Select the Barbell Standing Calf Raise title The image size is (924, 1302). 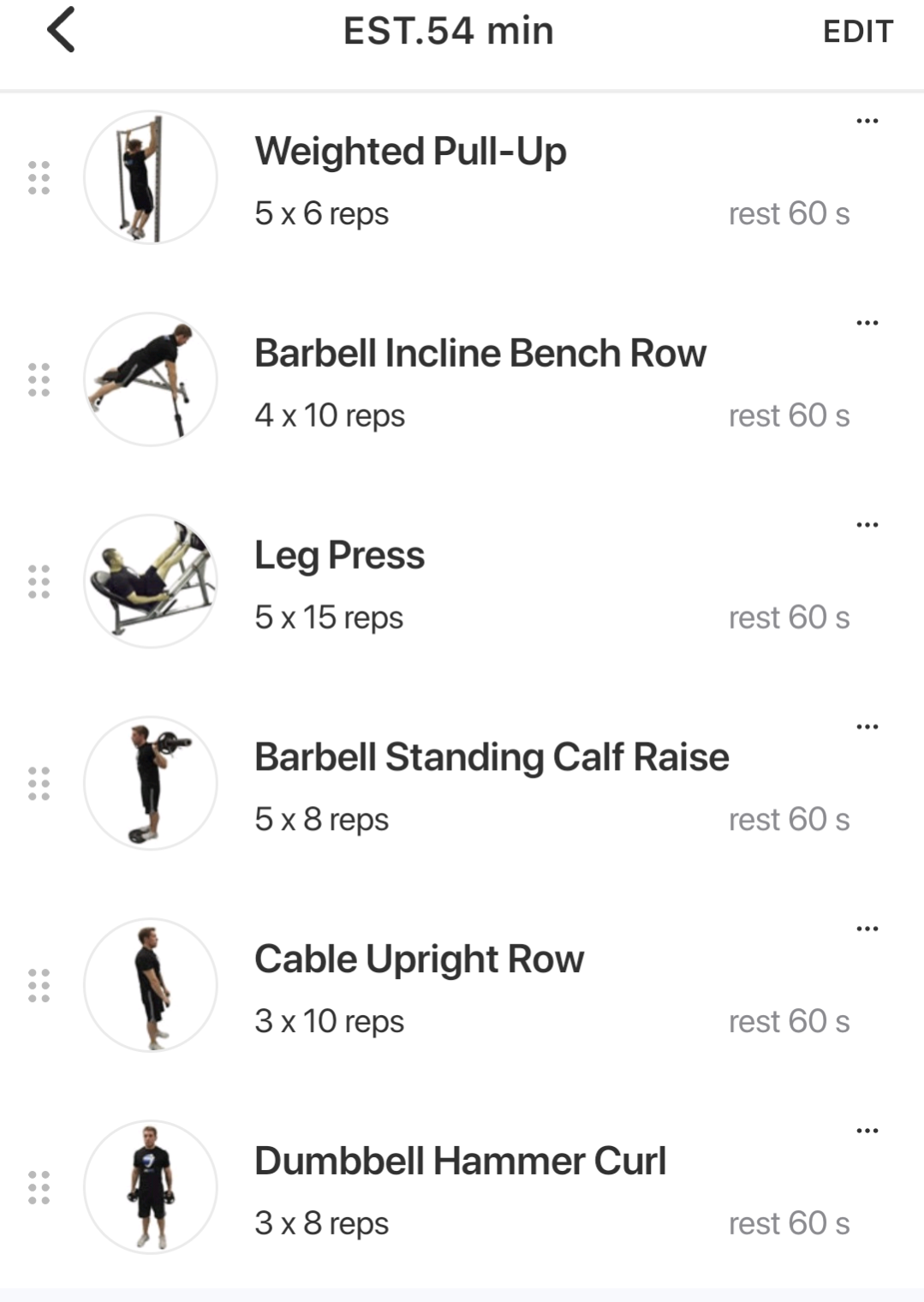coord(492,757)
